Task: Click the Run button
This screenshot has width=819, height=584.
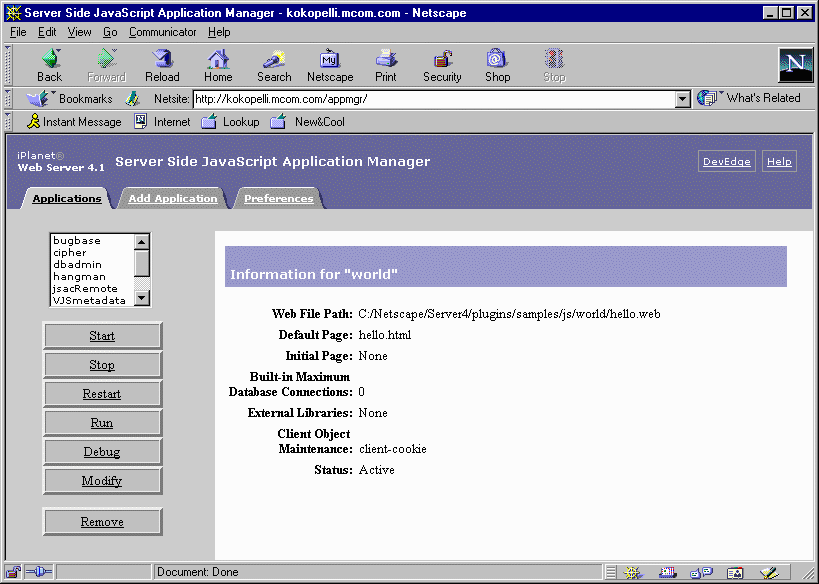Action: tap(102, 423)
